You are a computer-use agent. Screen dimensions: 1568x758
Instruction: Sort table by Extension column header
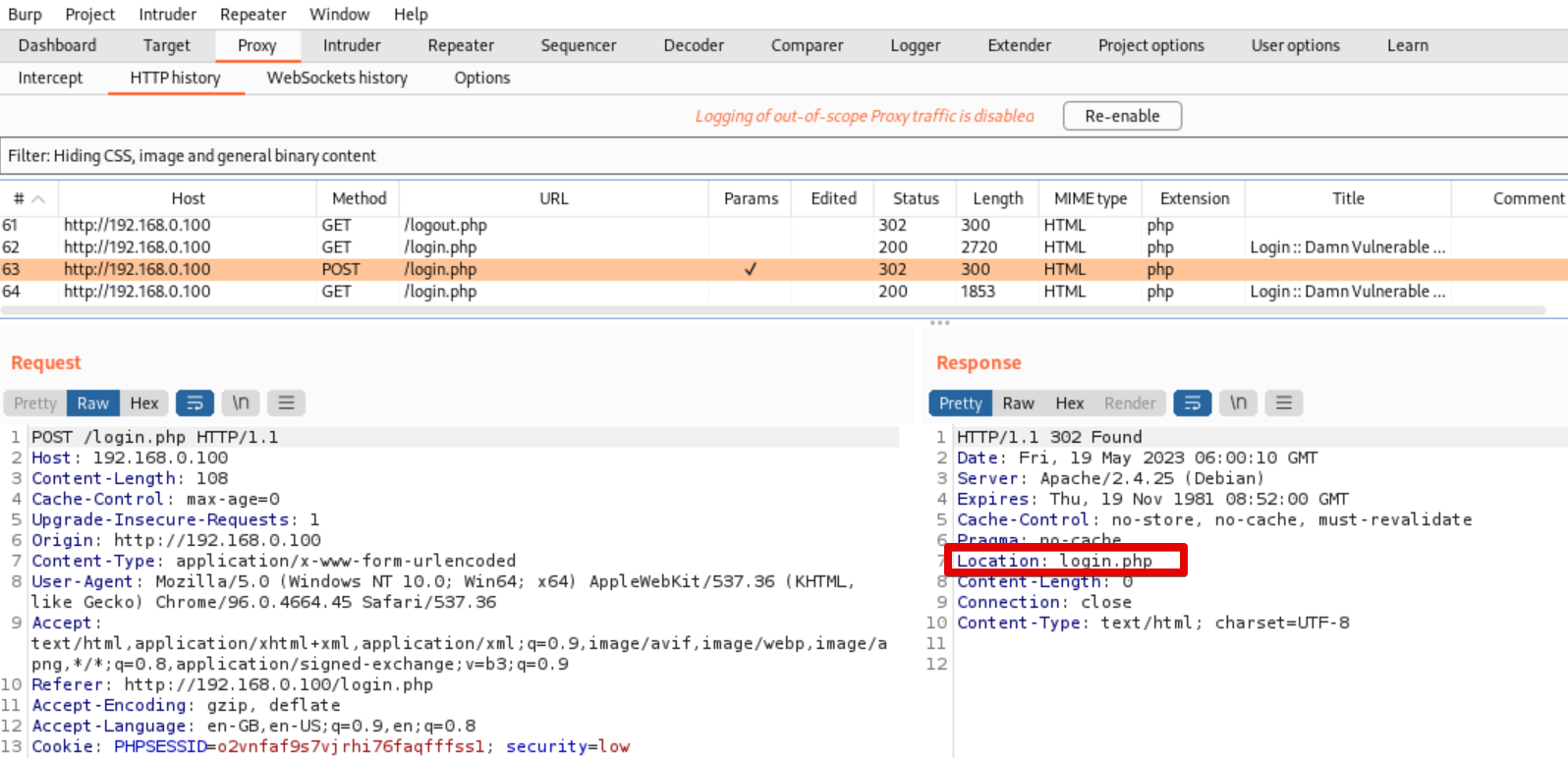1194,198
